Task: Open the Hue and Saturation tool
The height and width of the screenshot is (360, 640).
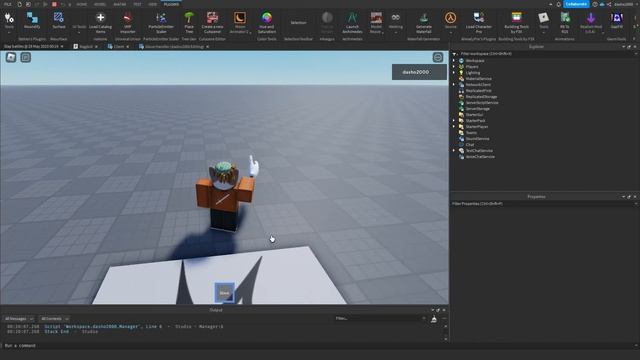Action: pos(267,22)
